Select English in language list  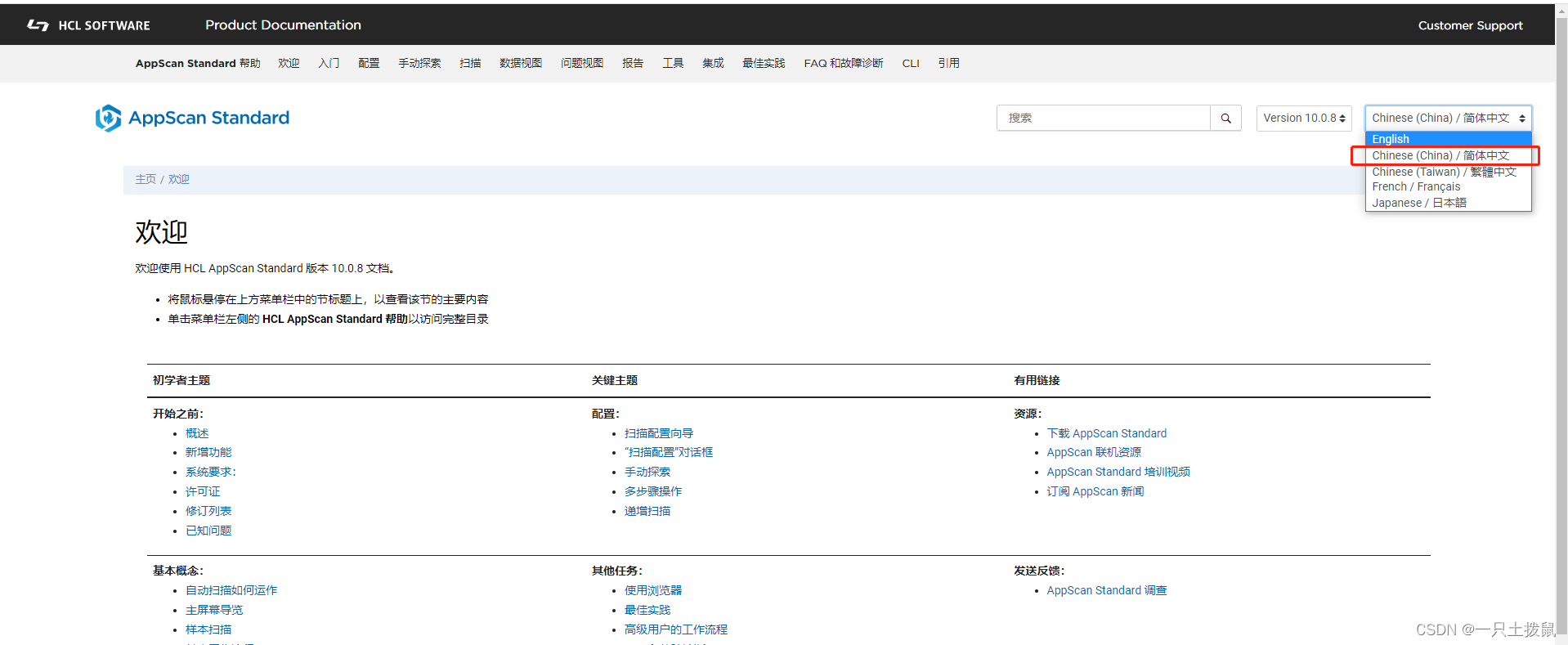pyautogui.click(x=1448, y=139)
